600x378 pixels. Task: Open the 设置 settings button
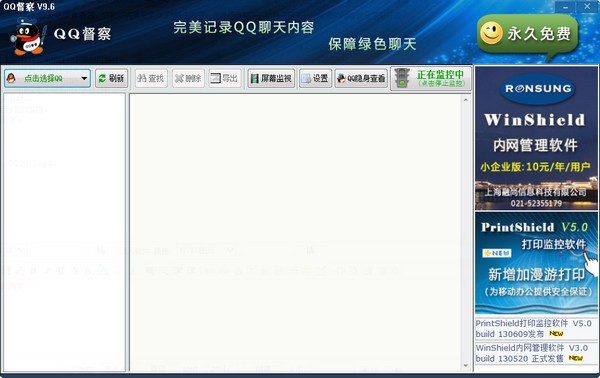[x=315, y=78]
